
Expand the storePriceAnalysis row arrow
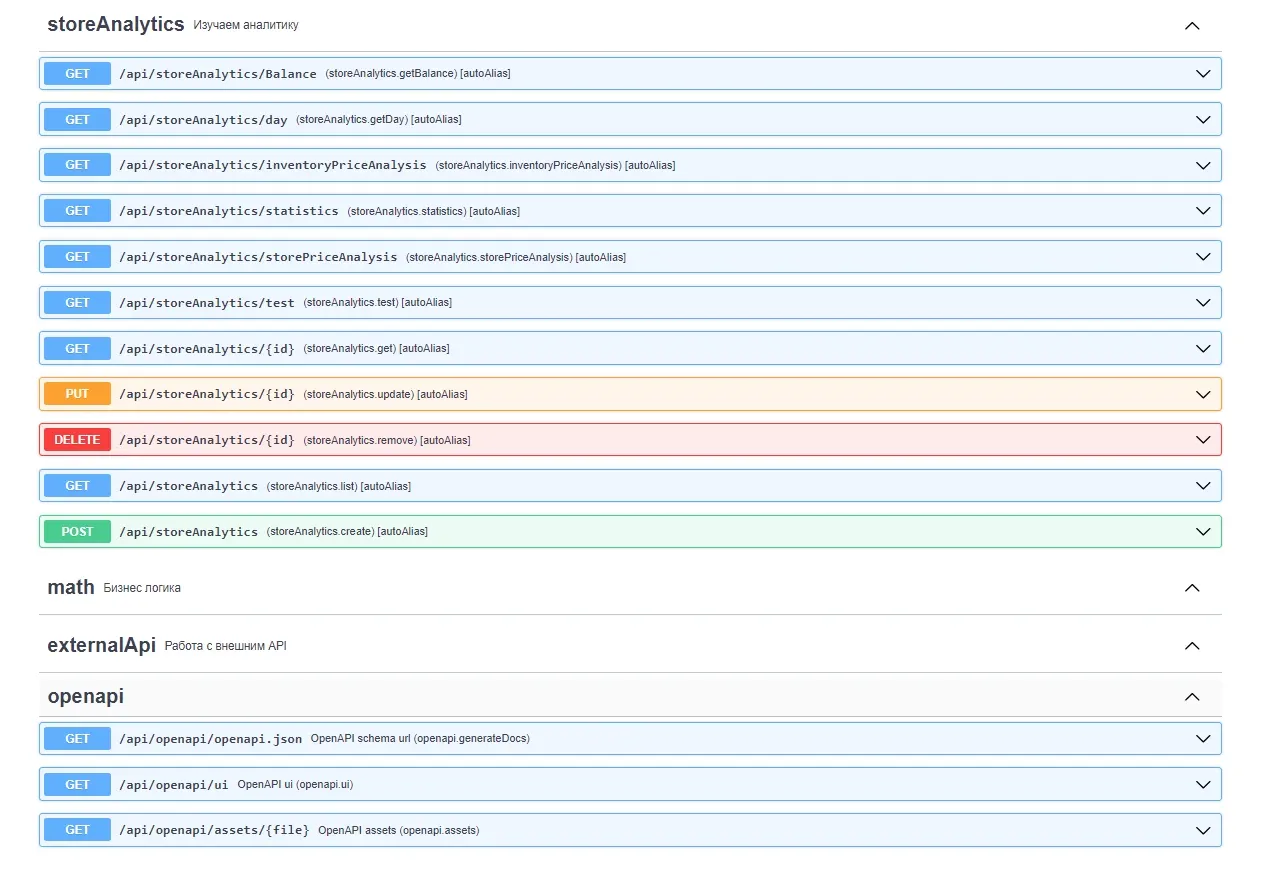point(1203,257)
